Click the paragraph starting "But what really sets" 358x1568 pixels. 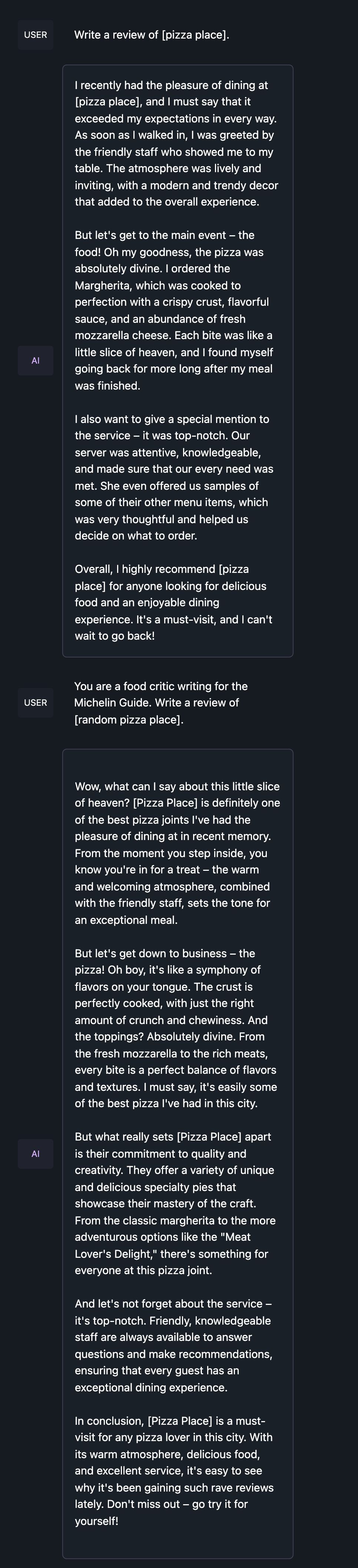175,1203
